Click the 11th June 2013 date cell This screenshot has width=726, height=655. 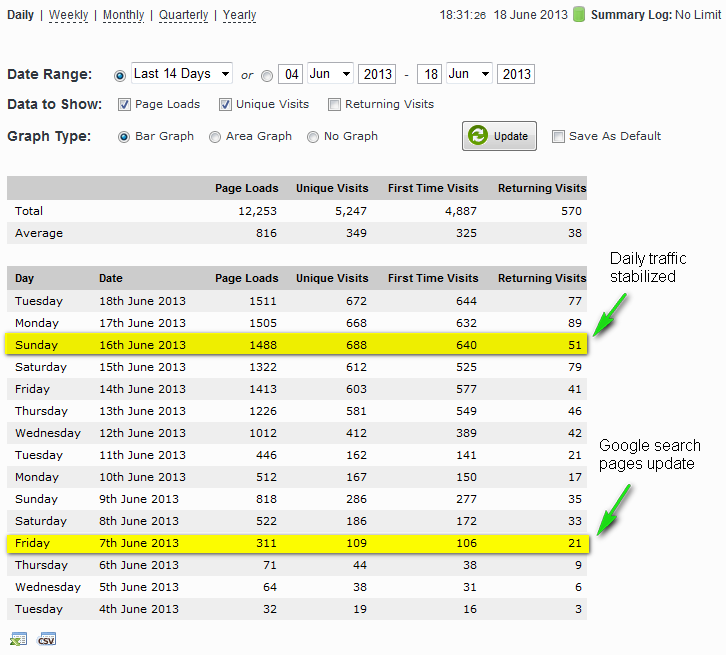tap(142, 455)
